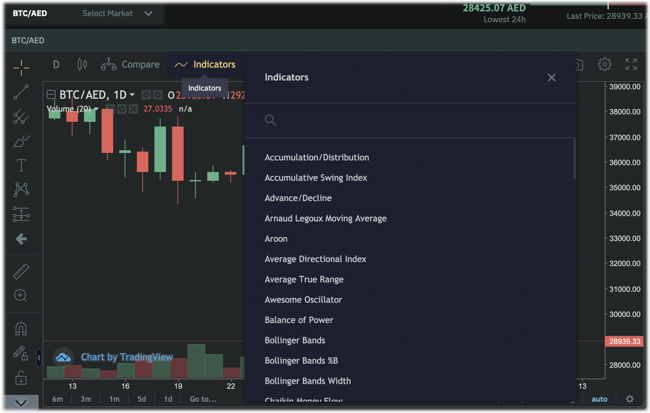Viewport: 650px width, 413px height.
Task: Toggle BTC/AED series visibility eye
Action: 146,95
